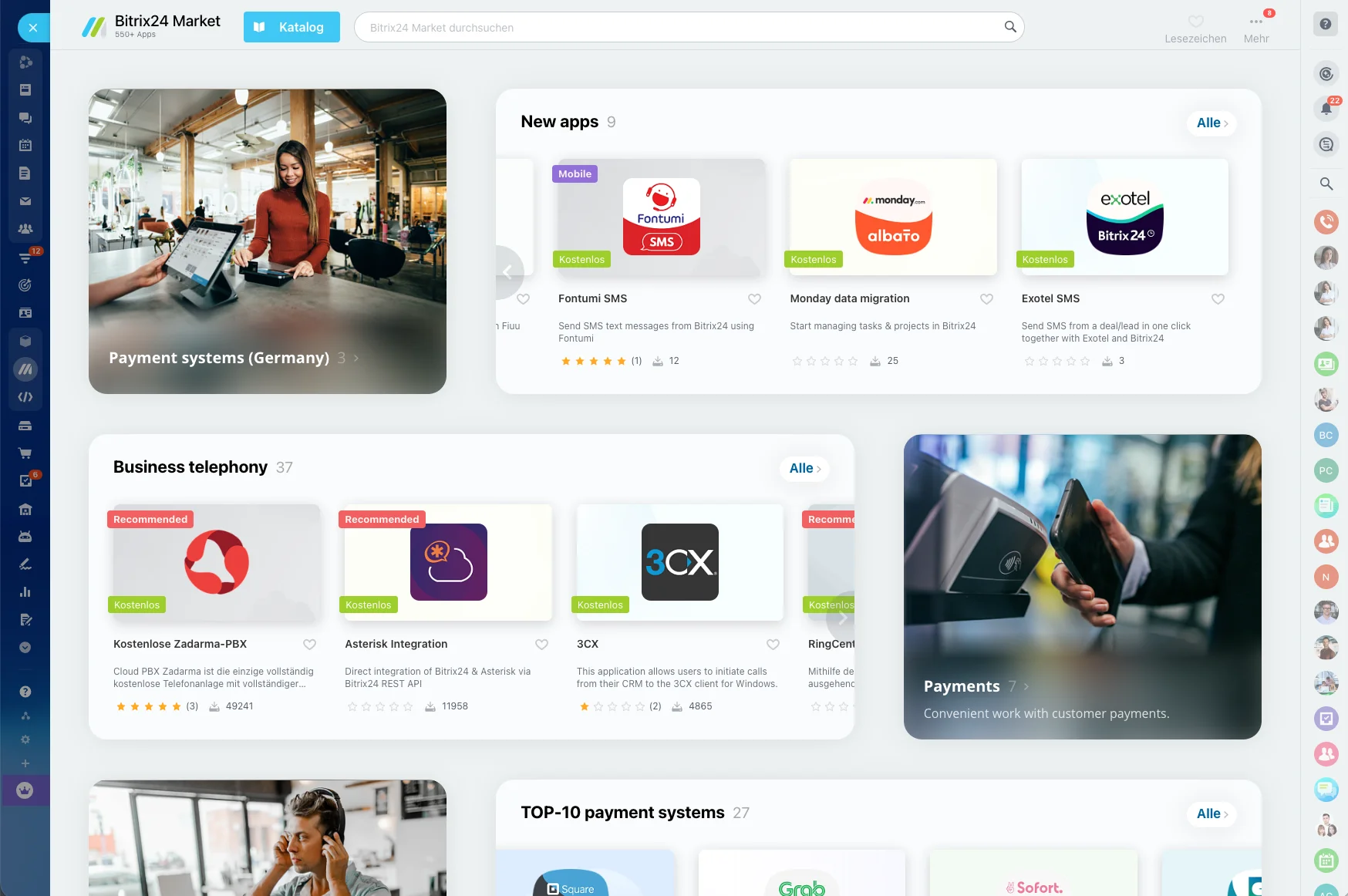
Task: Open the sales funnel icon with badge 12
Action: [25, 258]
